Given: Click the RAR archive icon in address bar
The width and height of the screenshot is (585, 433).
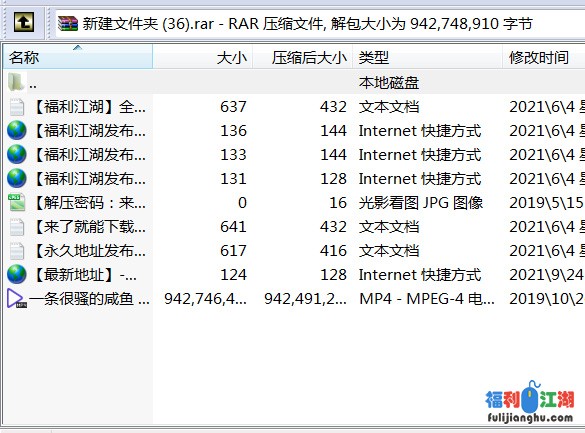Looking at the screenshot, I should point(68,23).
